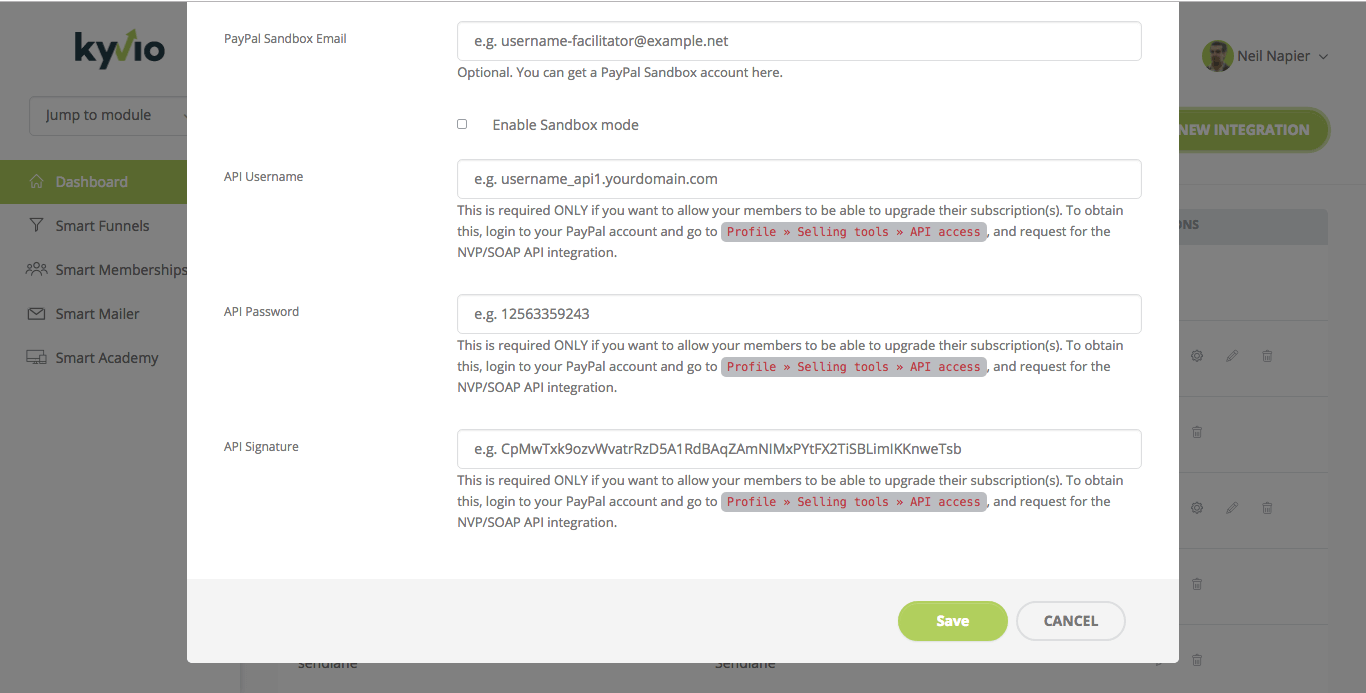Viewport: 1366px width, 693px height.
Task: Tick the Enable Sandbox mode checkbox
Action: click(462, 124)
